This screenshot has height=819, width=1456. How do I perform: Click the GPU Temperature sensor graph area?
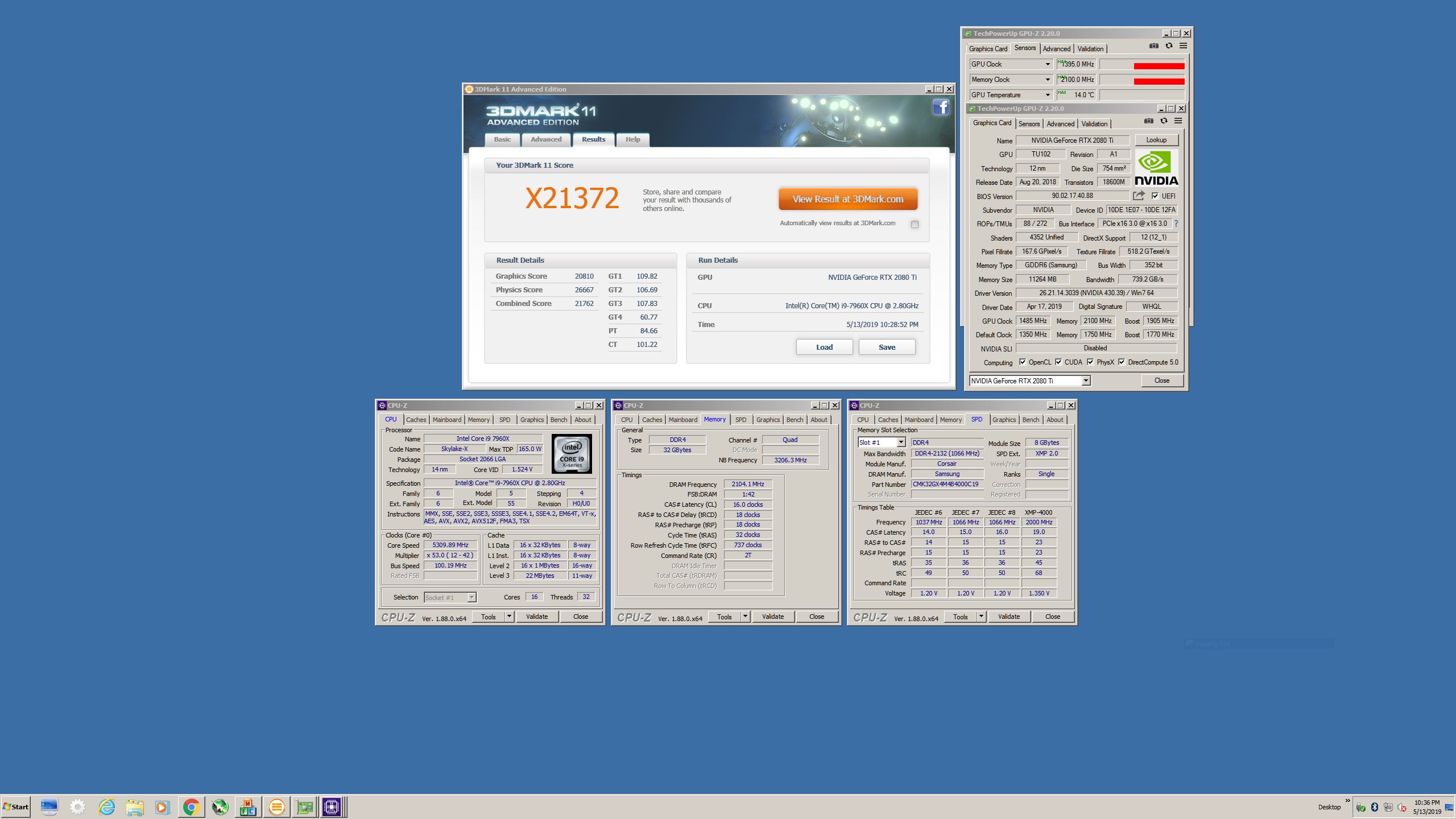pyautogui.click(x=1142, y=95)
